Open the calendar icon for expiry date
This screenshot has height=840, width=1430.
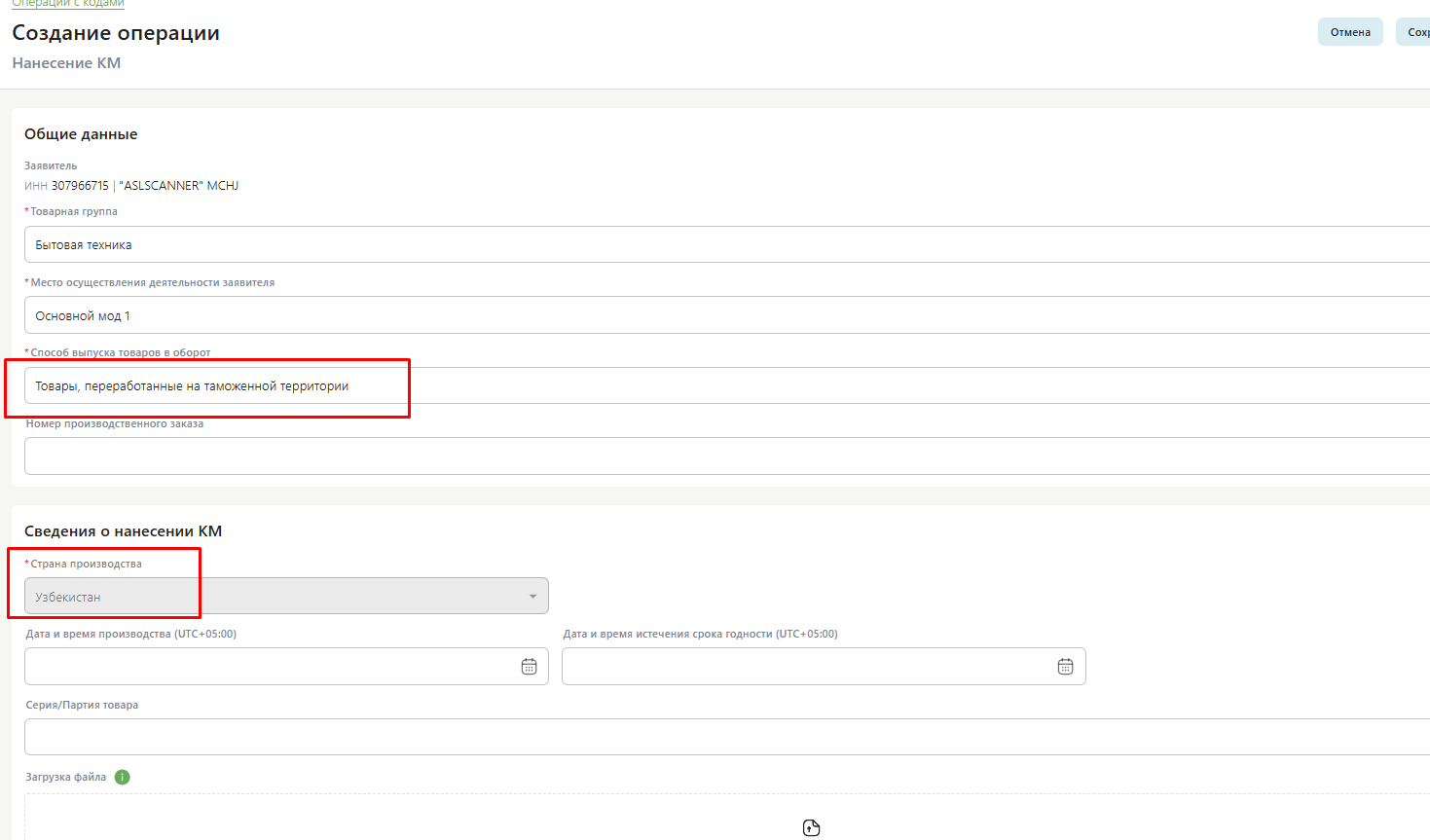1066,667
